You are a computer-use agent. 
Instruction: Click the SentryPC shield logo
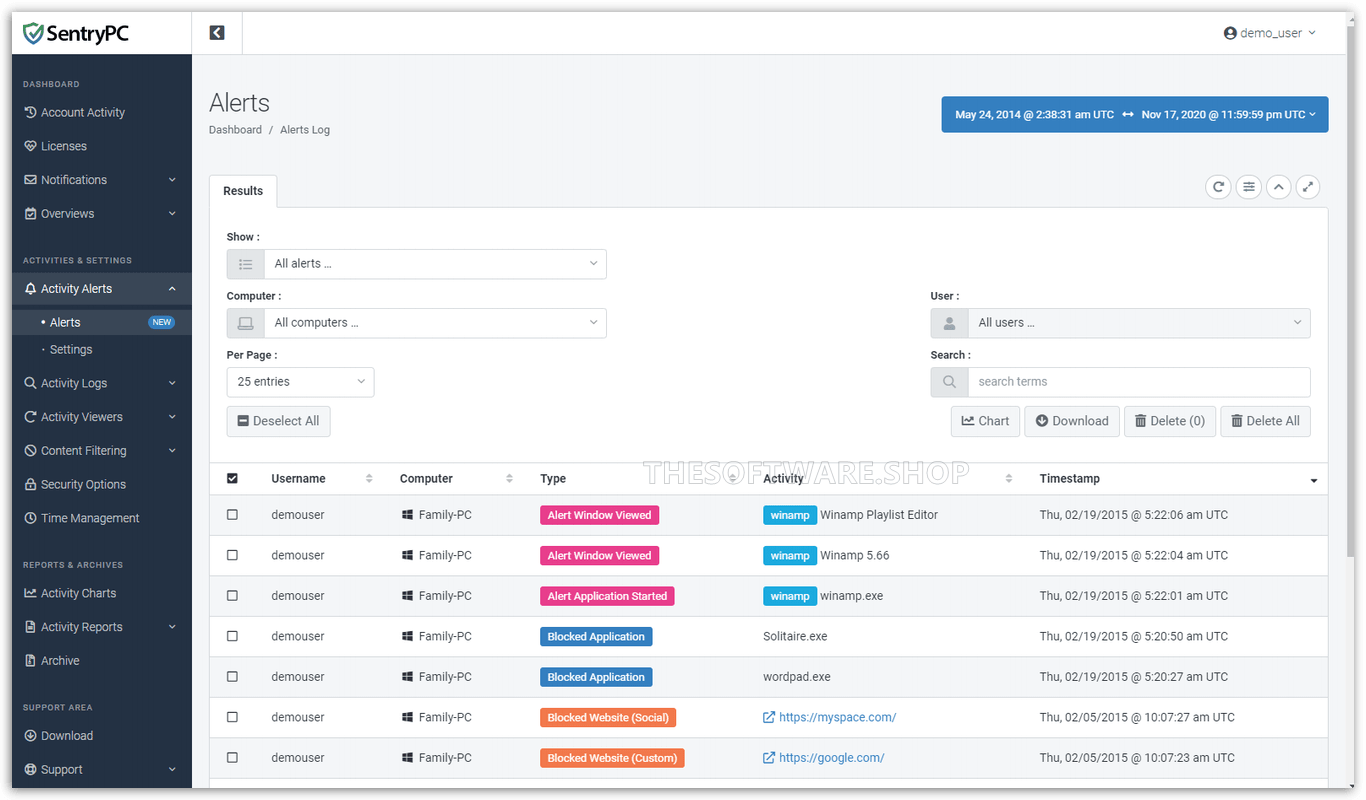(34, 34)
